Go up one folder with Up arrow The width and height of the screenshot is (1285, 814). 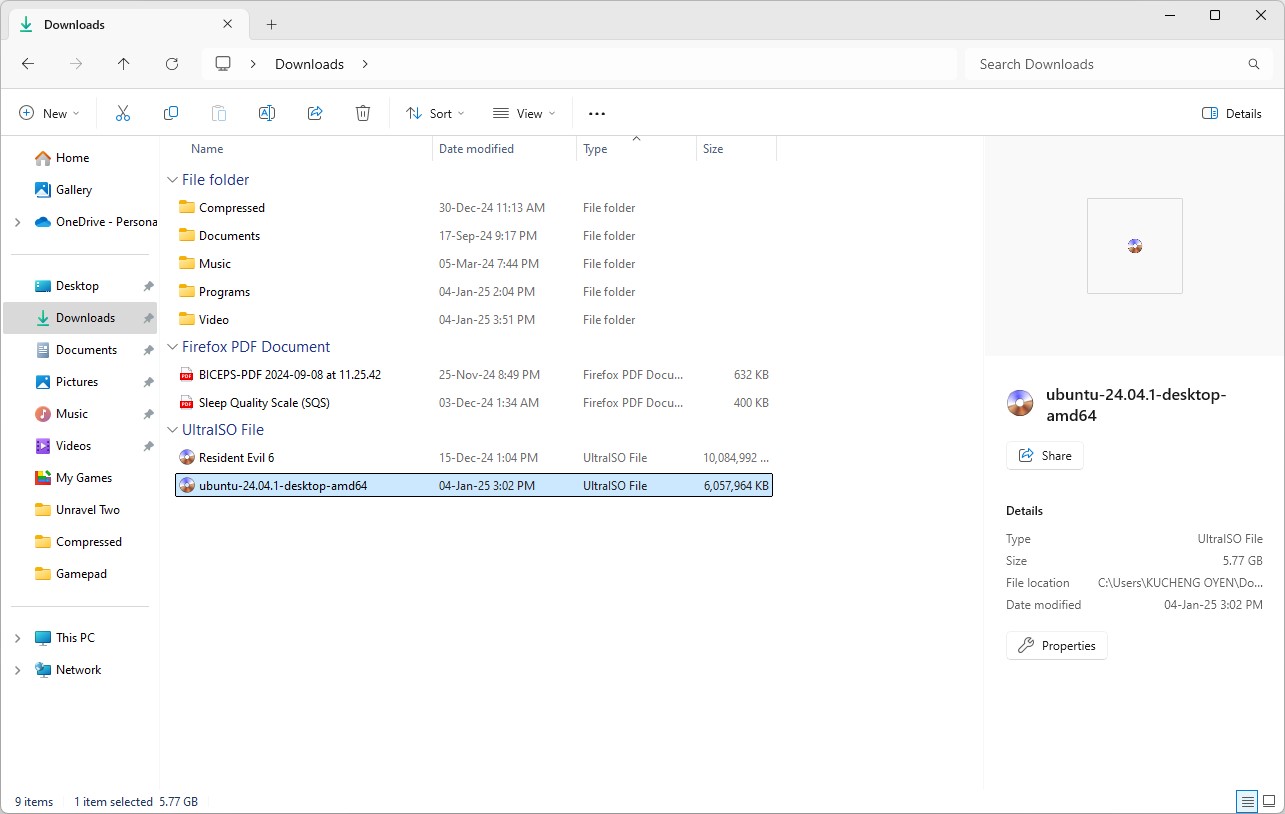point(124,64)
